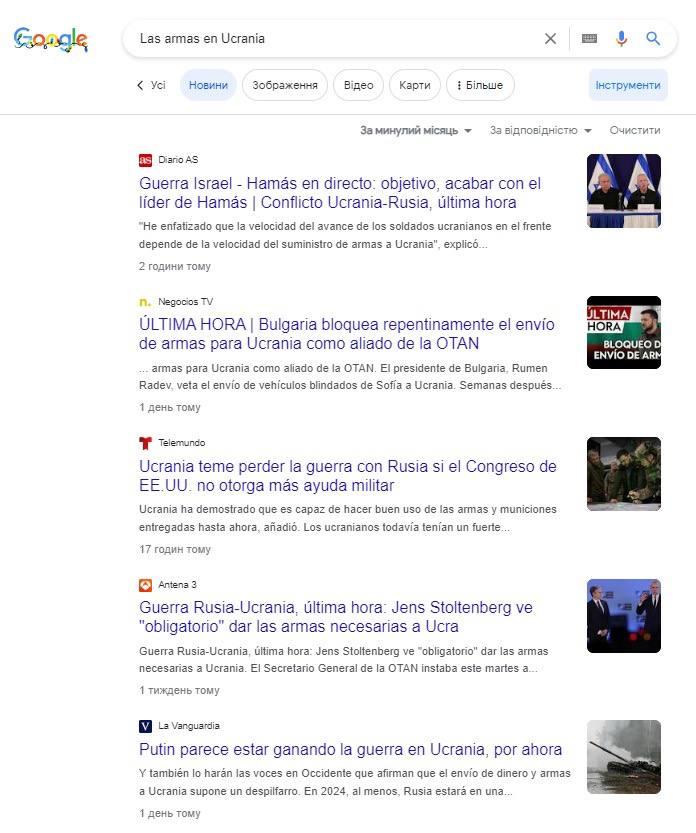696x833 pixels.
Task: Click the Antena 3 source icon
Action: [x=145, y=585]
